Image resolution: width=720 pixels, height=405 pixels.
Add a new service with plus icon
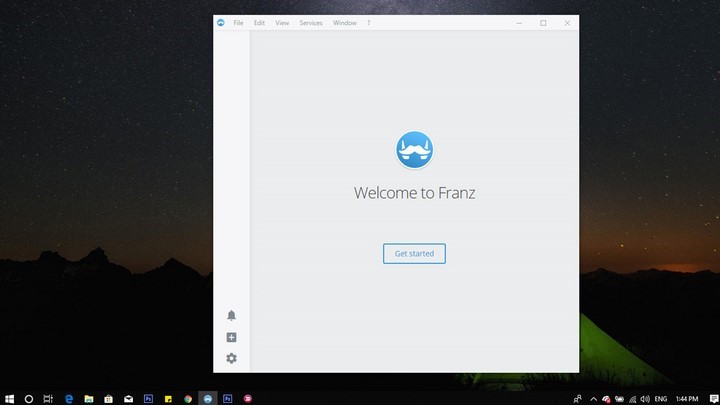click(x=231, y=338)
